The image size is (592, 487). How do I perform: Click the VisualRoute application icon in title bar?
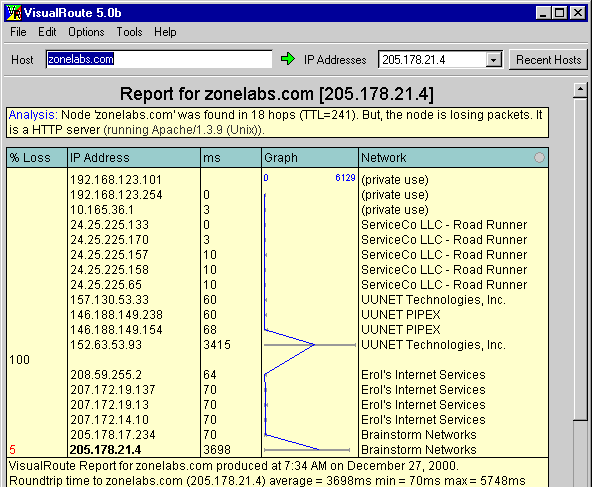(x=14, y=13)
